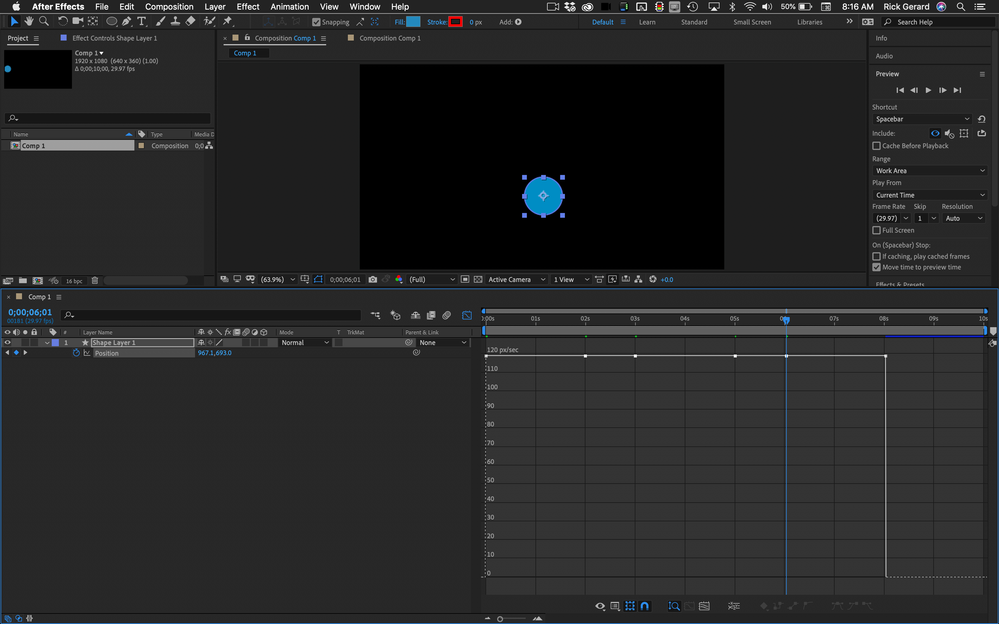999x624 pixels.
Task: Switch to the Learn workspace
Action: pos(647,22)
